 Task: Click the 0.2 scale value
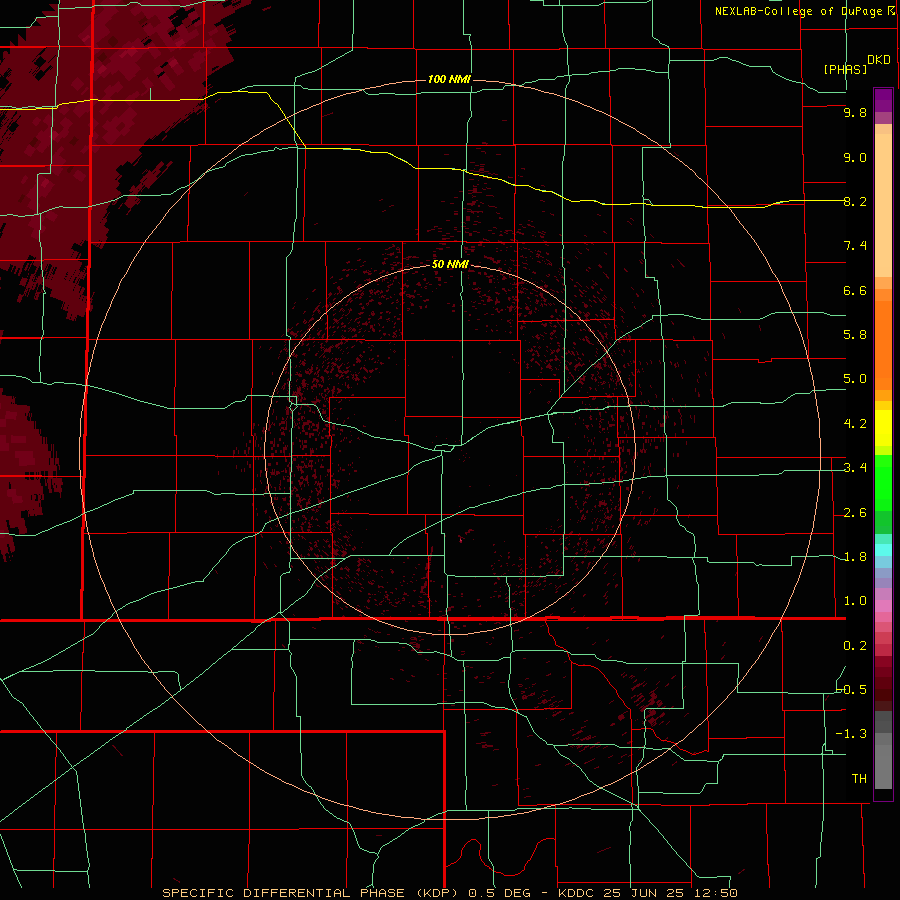[855, 646]
